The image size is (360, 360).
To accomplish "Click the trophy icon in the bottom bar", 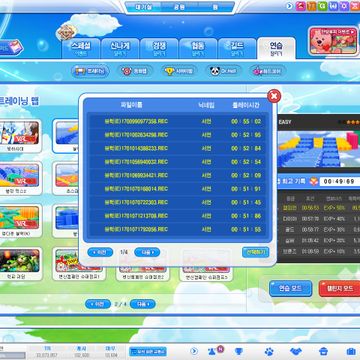I will pos(239,351).
